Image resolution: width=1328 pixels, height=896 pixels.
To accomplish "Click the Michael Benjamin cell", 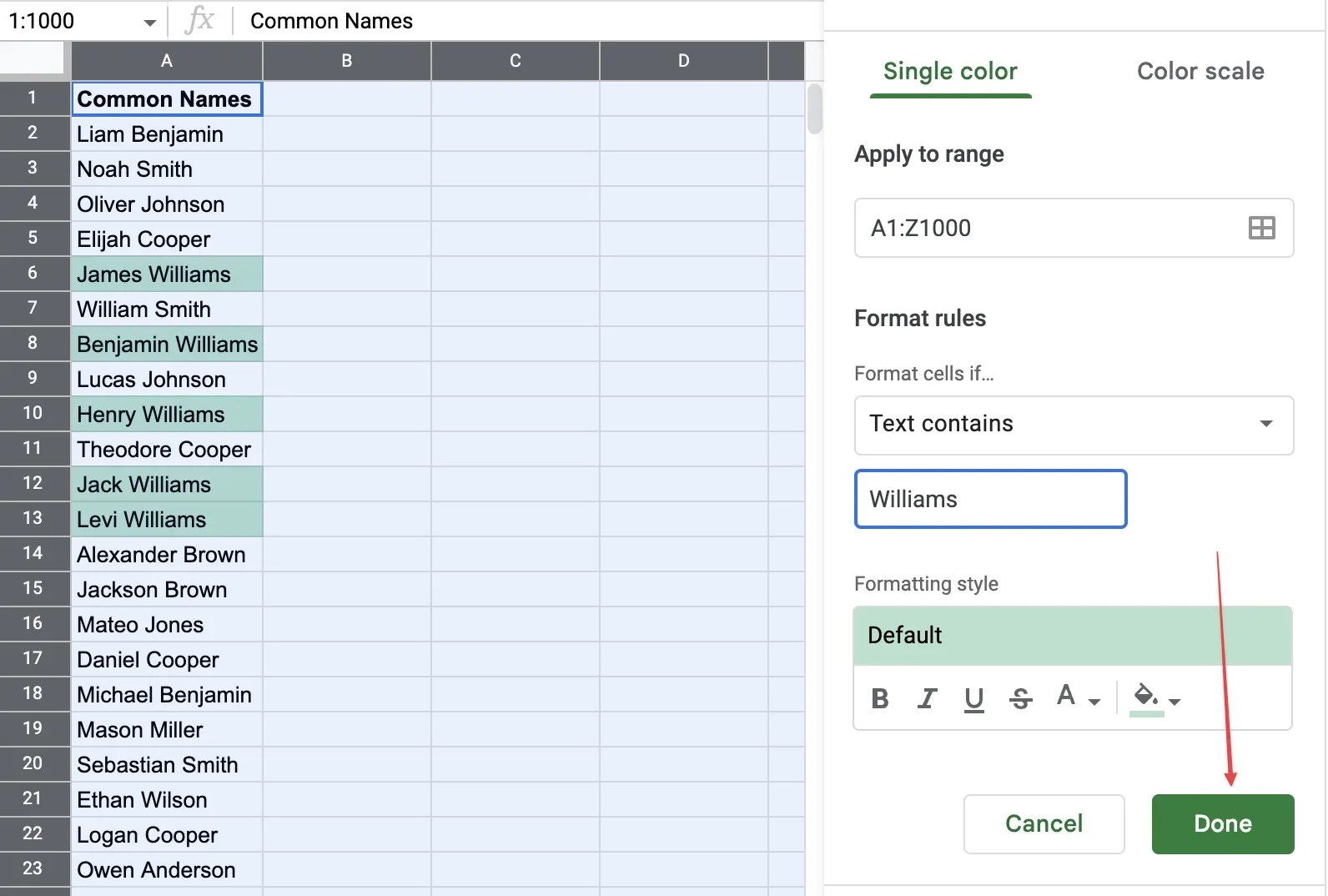I will [x=167, y=694].
